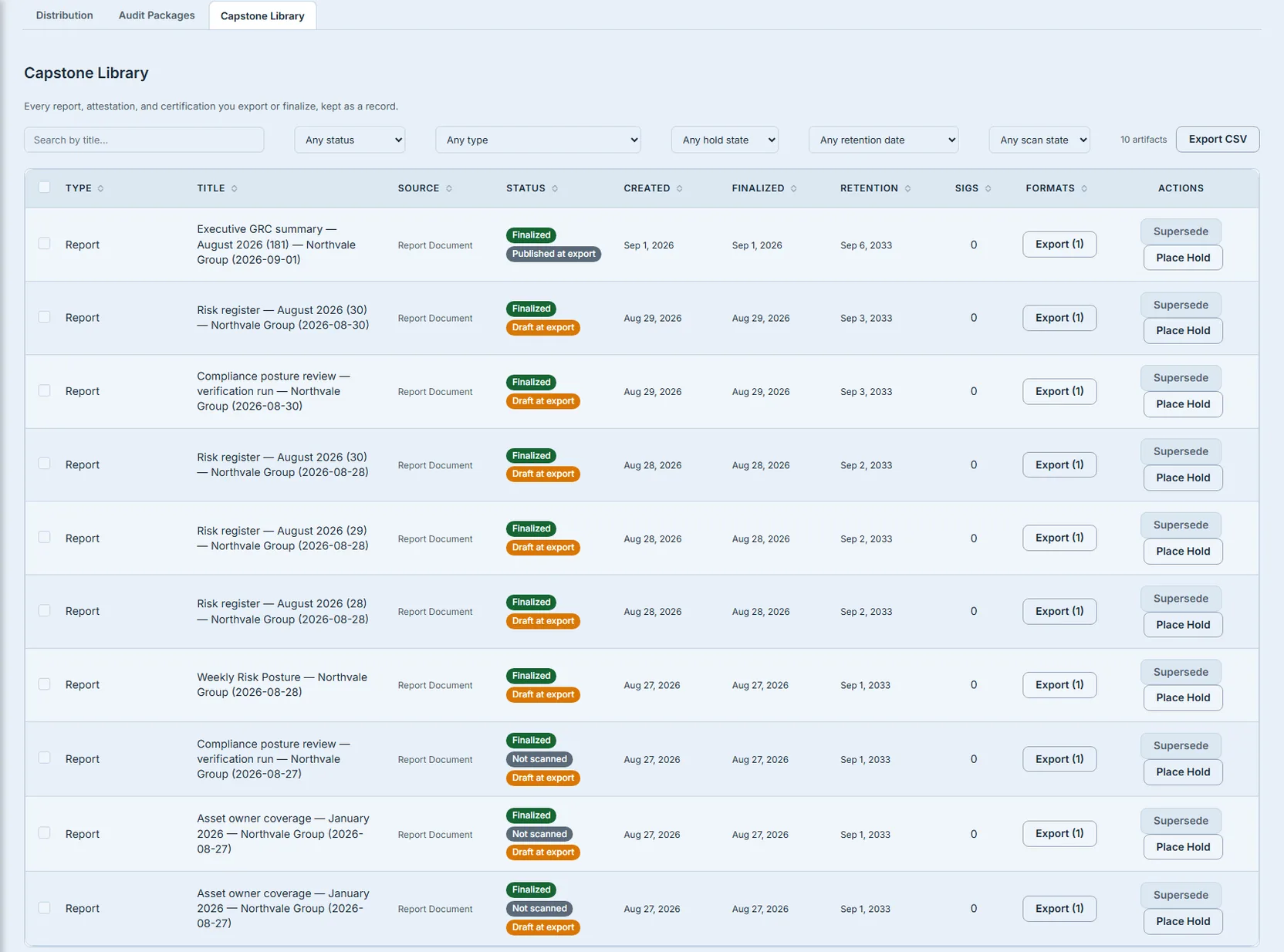This screenshot has height=952, width=1284.
Task: Expand the Any retention date dropdown
Action: (x=884, y=140)
